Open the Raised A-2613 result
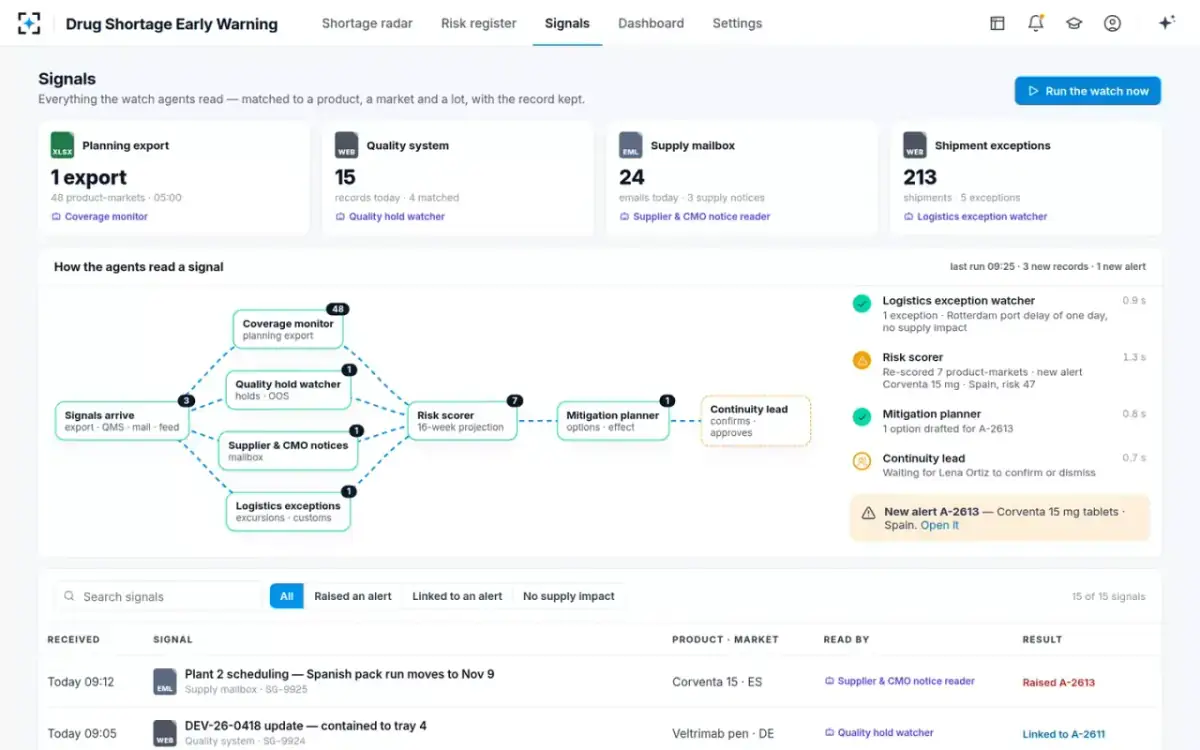Image resolution: width=1200 pixels, height=750 pixels. point(1058,682)
